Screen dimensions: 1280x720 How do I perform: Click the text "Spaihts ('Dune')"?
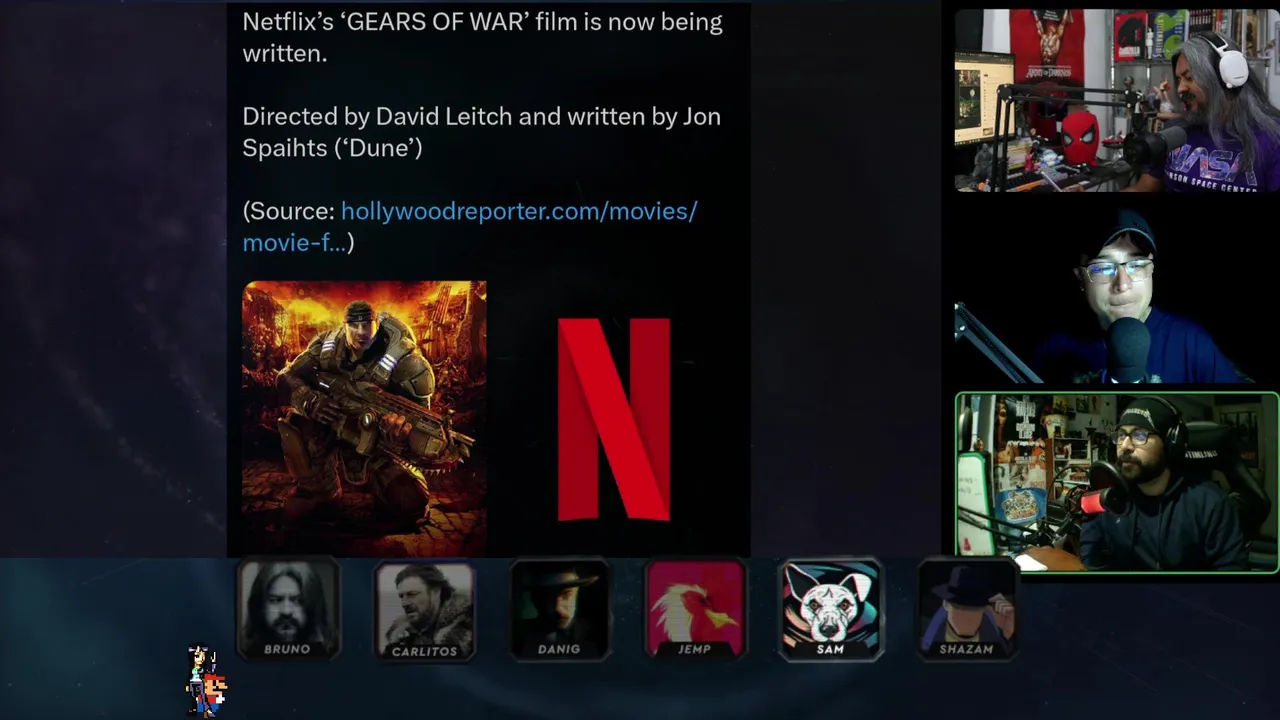click(x=332, y=148)
